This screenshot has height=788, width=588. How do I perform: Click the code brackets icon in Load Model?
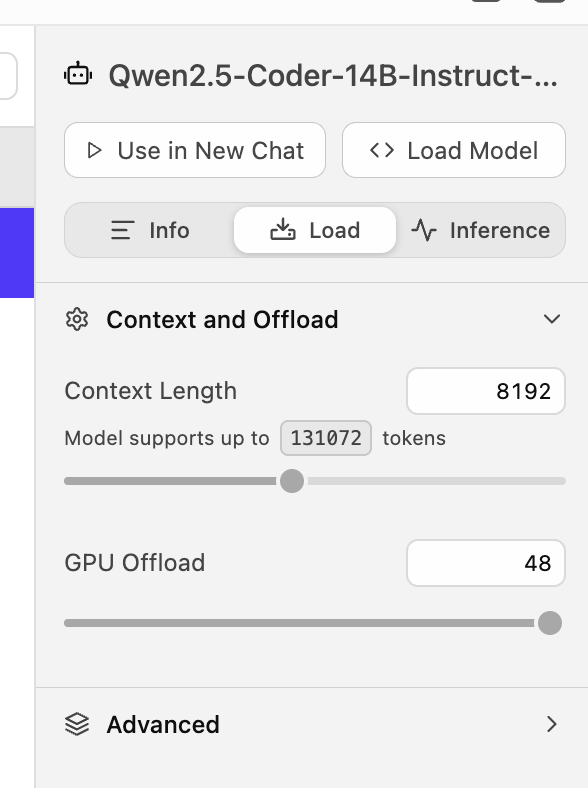coord(382,150)
